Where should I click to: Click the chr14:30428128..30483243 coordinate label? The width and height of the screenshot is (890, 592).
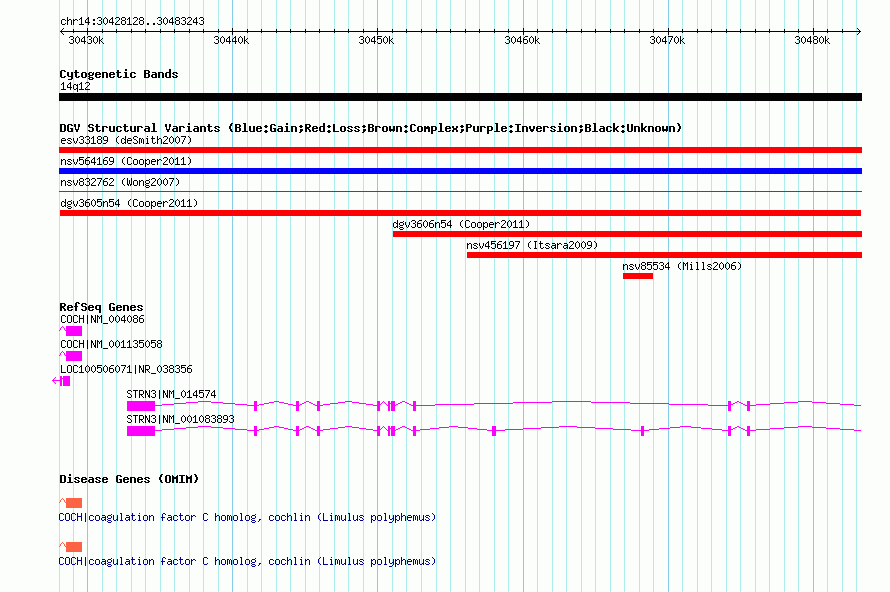click(132, 22)
